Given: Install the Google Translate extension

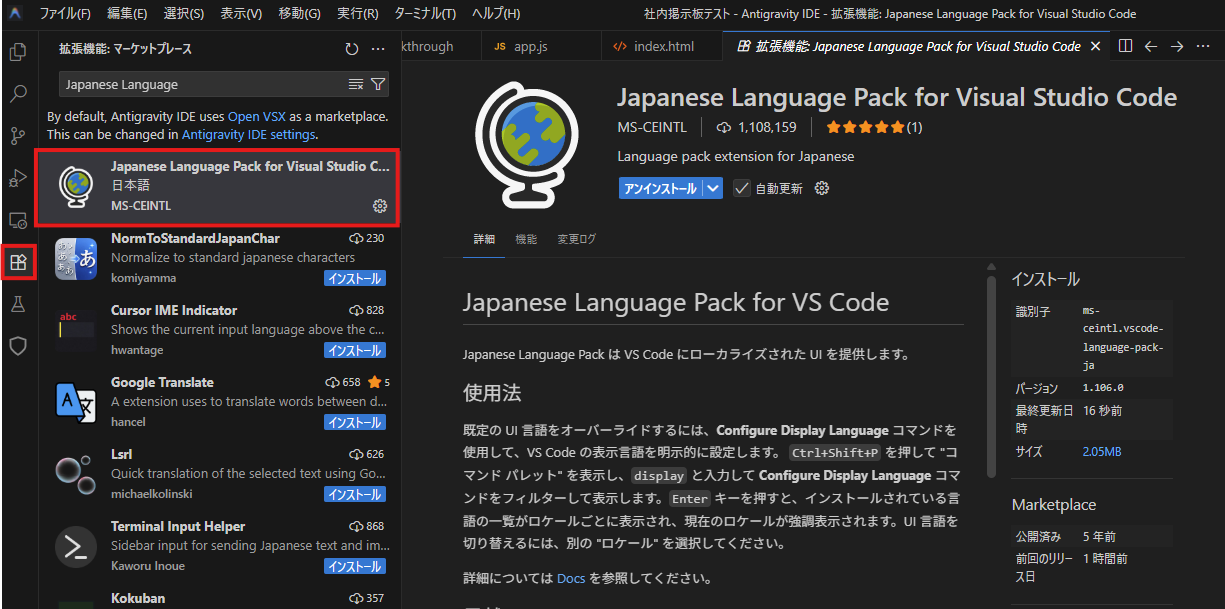Looking at the screenshot, I should pyautogui.click(x=354, y=422).
